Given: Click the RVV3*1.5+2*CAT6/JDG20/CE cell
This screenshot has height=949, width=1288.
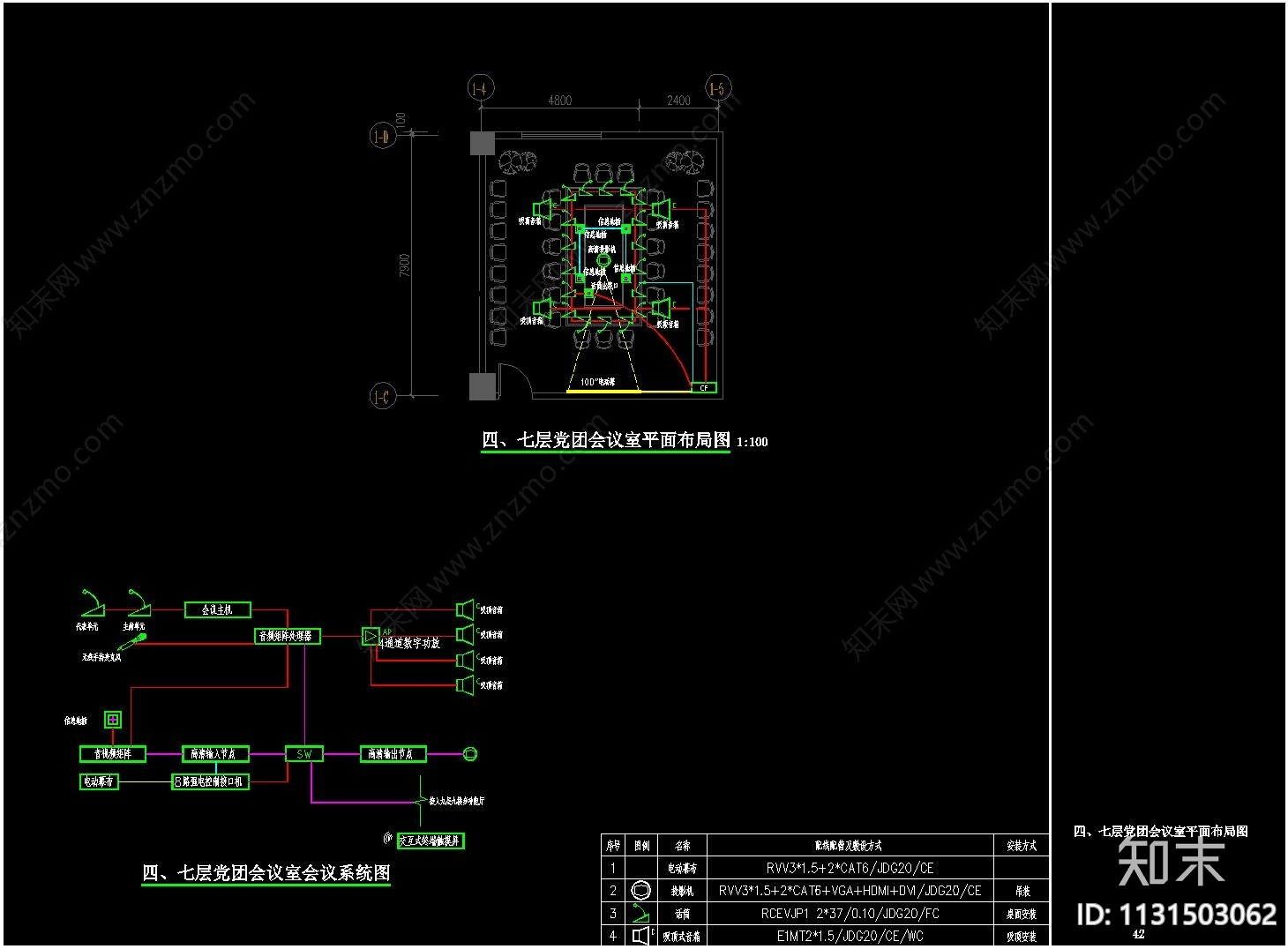Looking at the screenshot, I should point(850,868).
